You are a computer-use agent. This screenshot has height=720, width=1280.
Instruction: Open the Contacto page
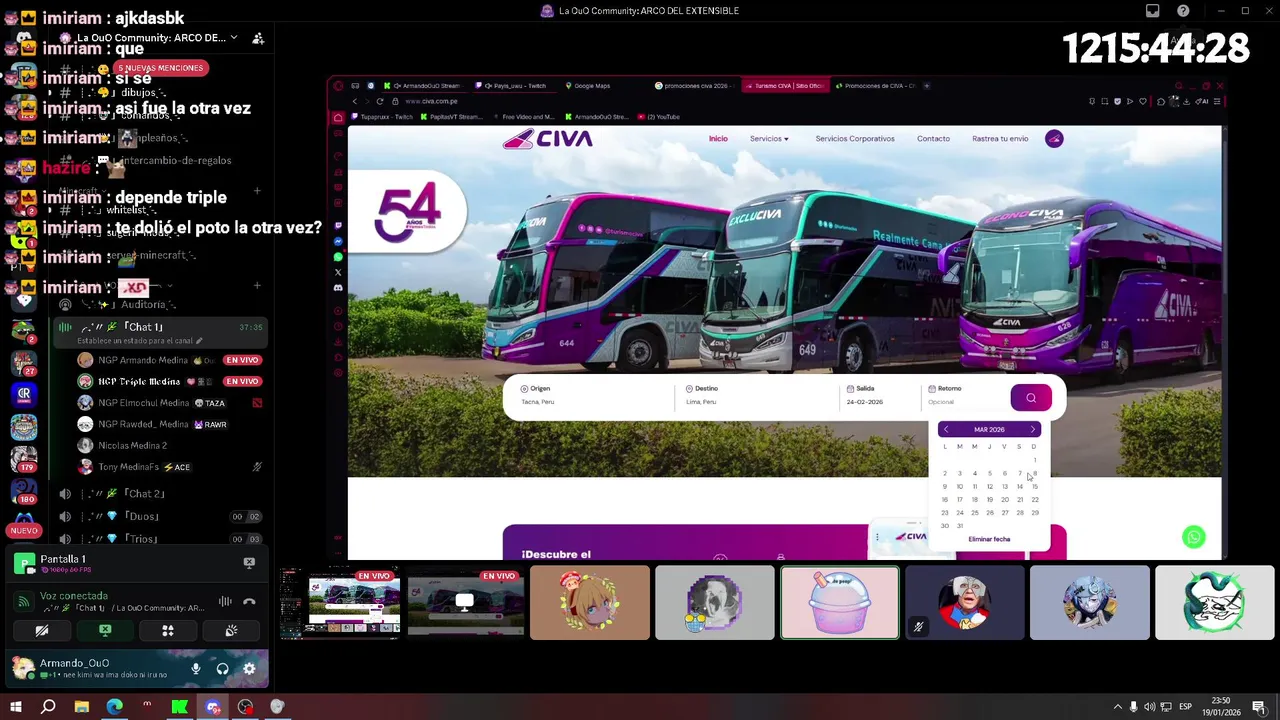pyautogui.click(x=933, y=139)
